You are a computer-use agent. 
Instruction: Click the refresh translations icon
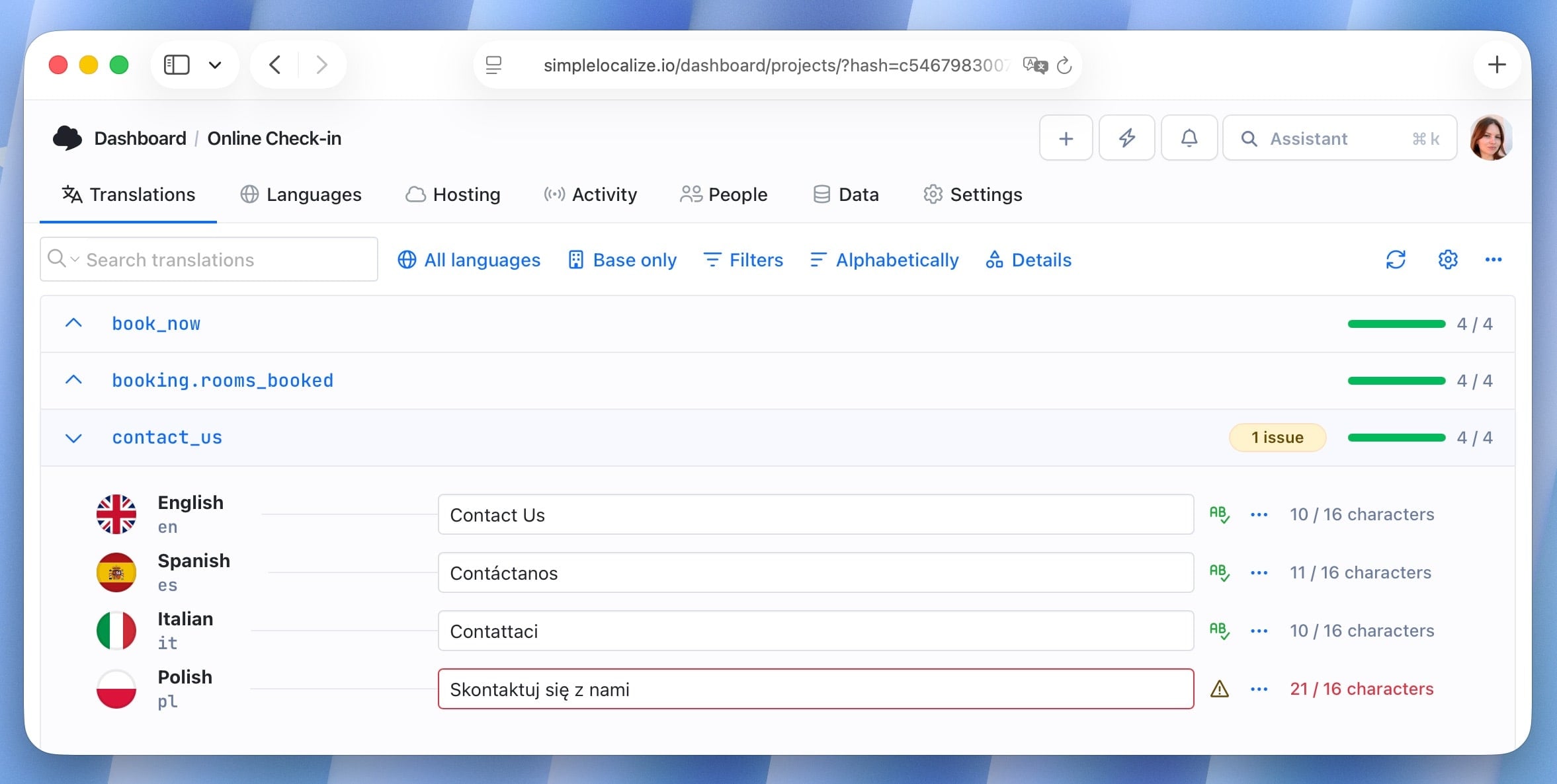[1396, 259]
